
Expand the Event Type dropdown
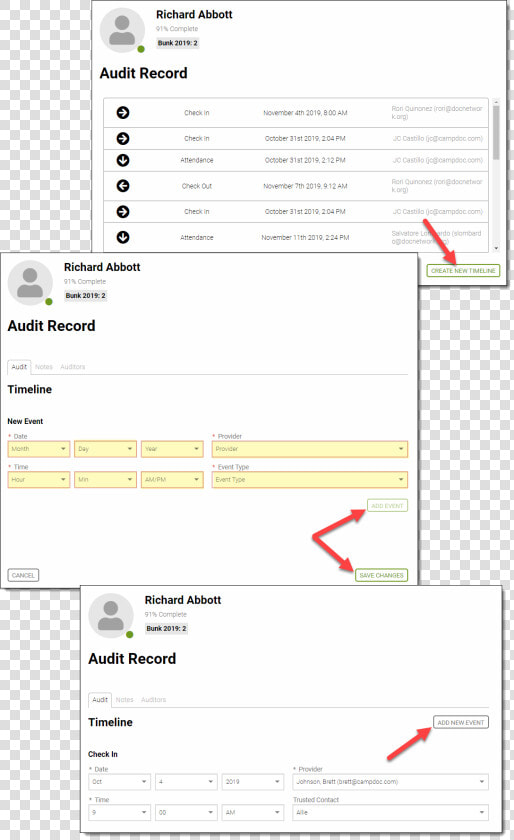pos(310,479)
